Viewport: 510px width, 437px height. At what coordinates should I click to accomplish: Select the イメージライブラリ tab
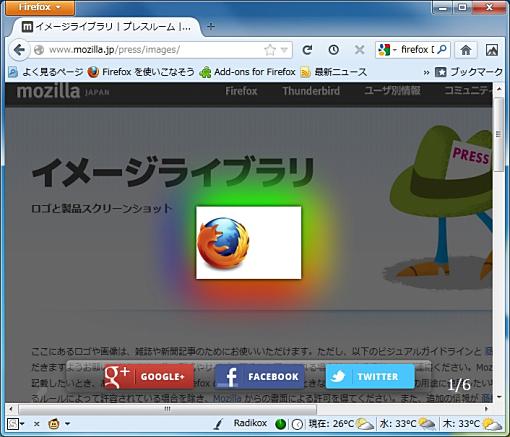tap(106, 27)
